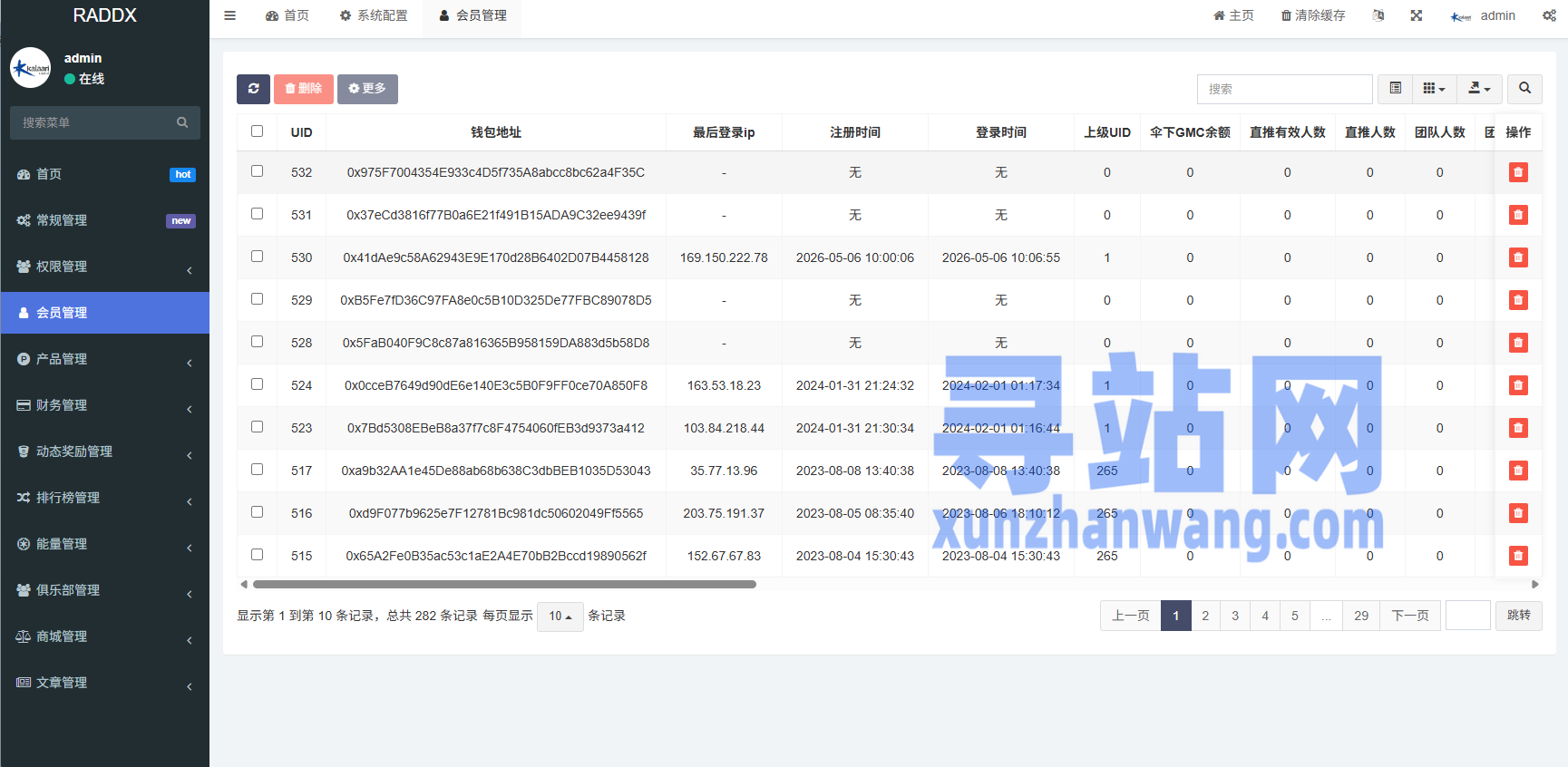Open the language translate icon

(x=1378, y=15)
